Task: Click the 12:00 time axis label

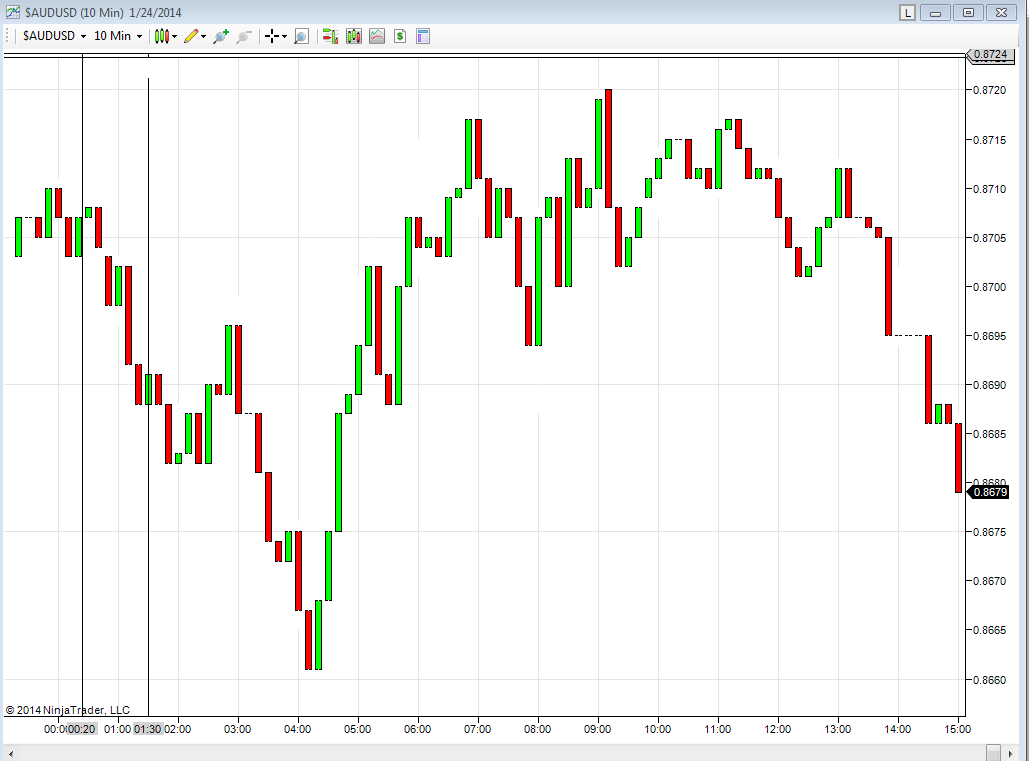Action: click(778, 729)
